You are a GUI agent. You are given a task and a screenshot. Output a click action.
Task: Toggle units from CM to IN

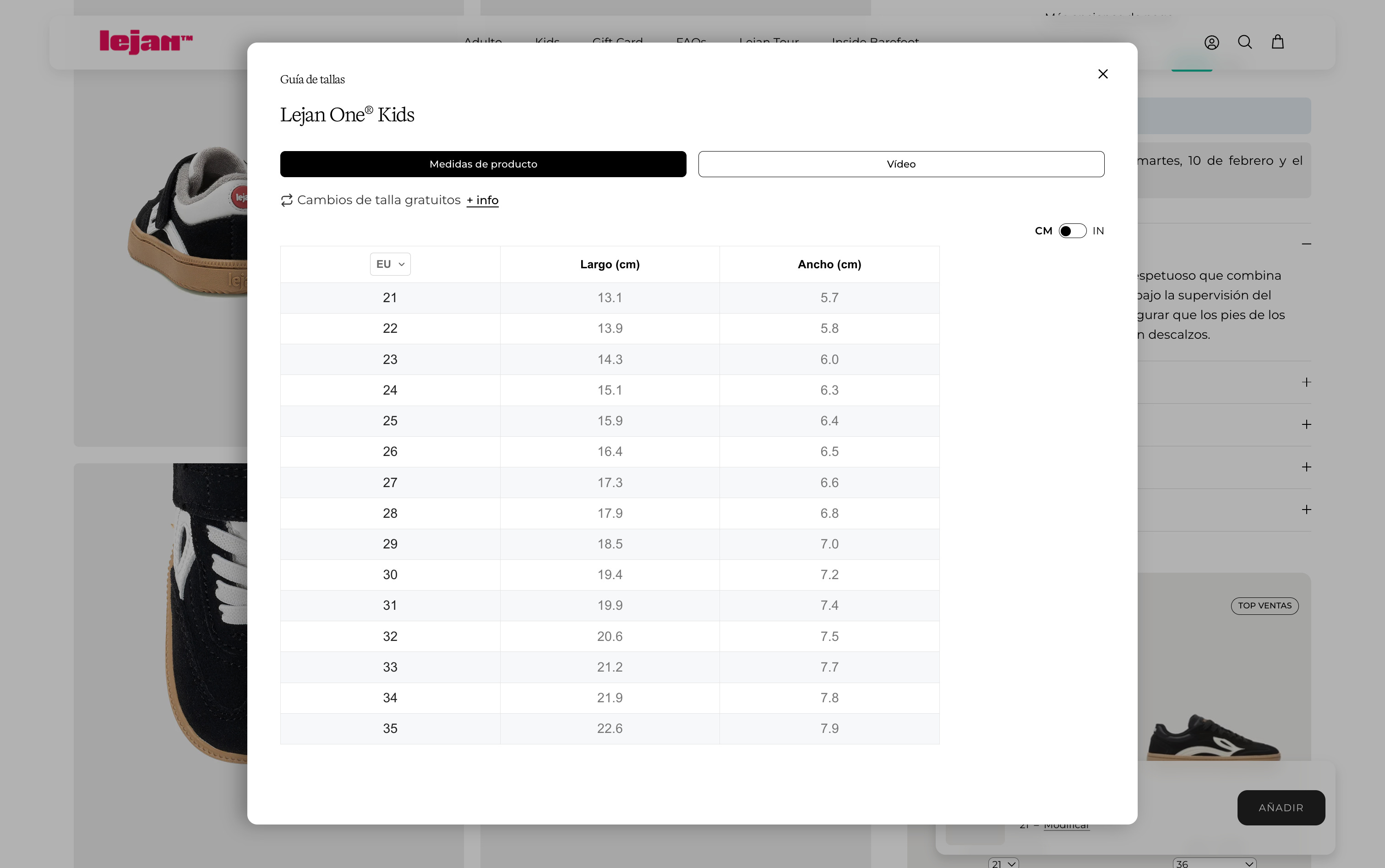tap(1072, 231)
